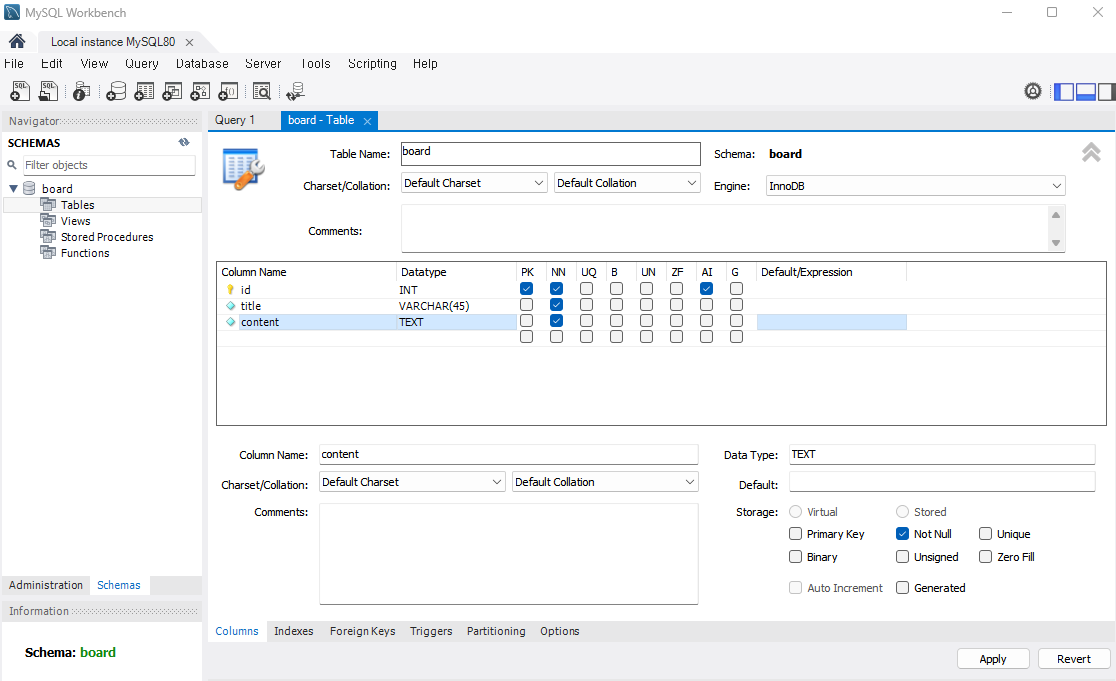Viewport: 1116px width, 681px height.
Task: Switch to the Foreign Keys tab
Action: coord(362,631)
